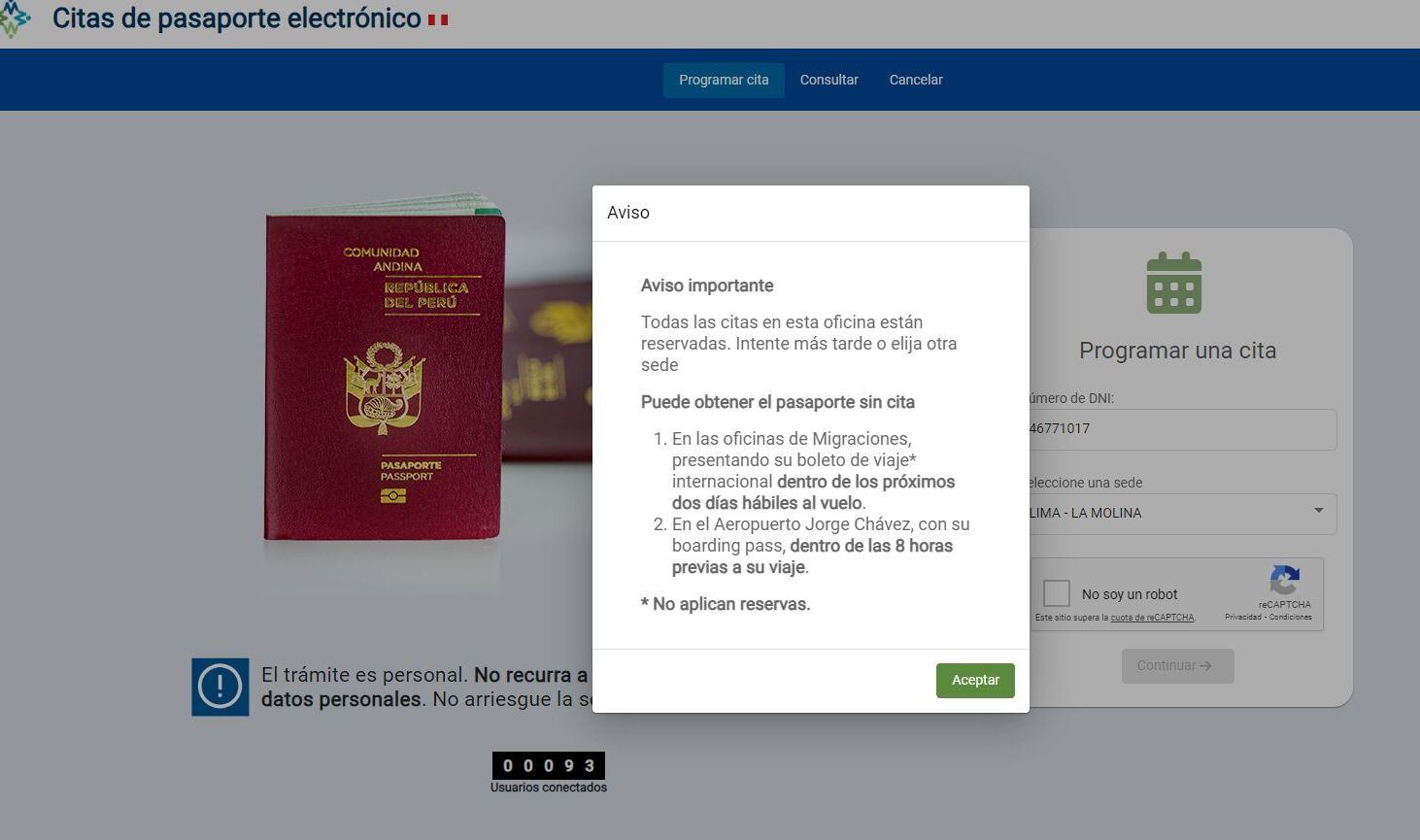
Task: Click the green calendar icon
Action: [1173, 283]
